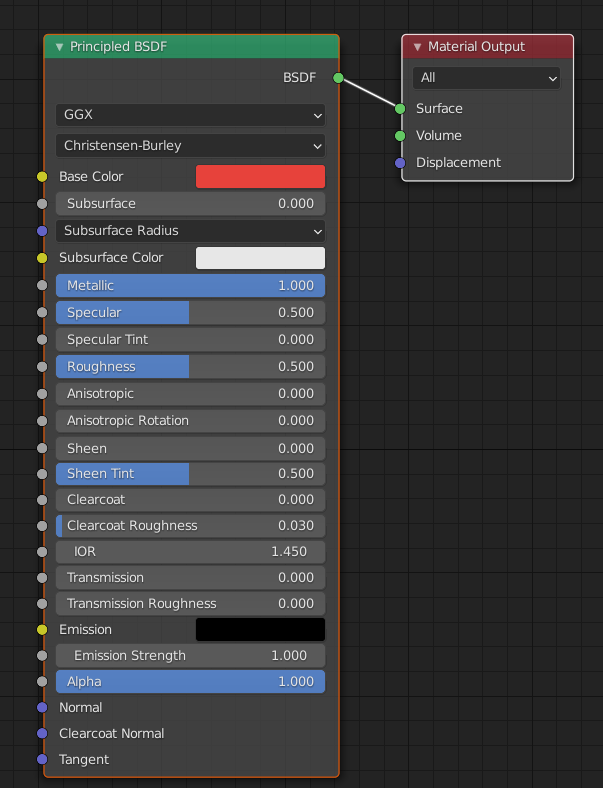This screenshot has height=788, width=603.
Task: Open the Christensen-Burley subsurface method dropdown
Action: click(190, 146)
